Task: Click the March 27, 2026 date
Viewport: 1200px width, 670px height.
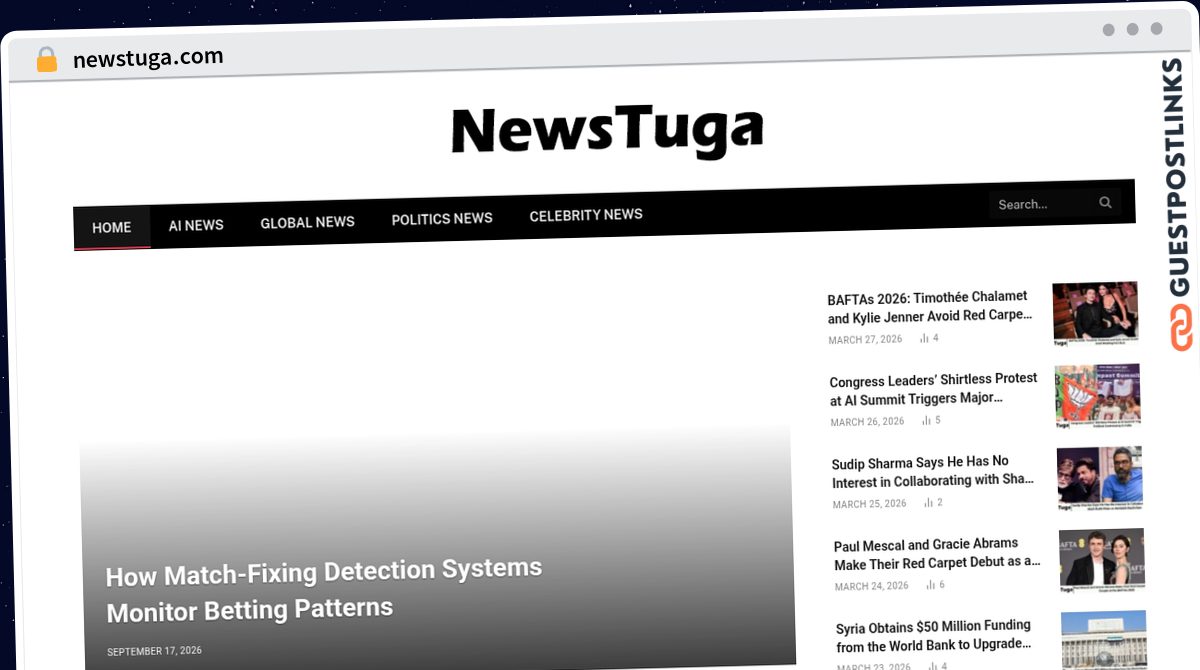Action: coord(865,340)
